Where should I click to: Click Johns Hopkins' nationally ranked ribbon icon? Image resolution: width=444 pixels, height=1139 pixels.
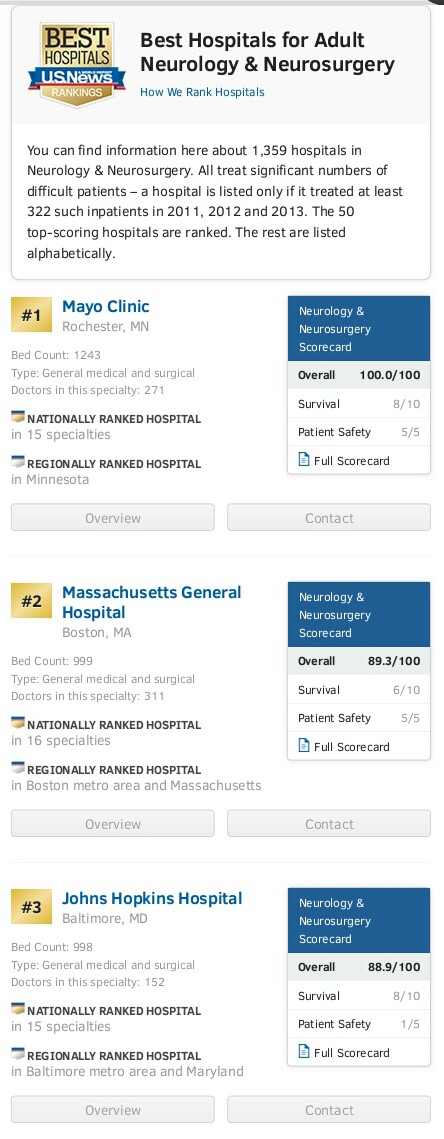click(18, 1010)
